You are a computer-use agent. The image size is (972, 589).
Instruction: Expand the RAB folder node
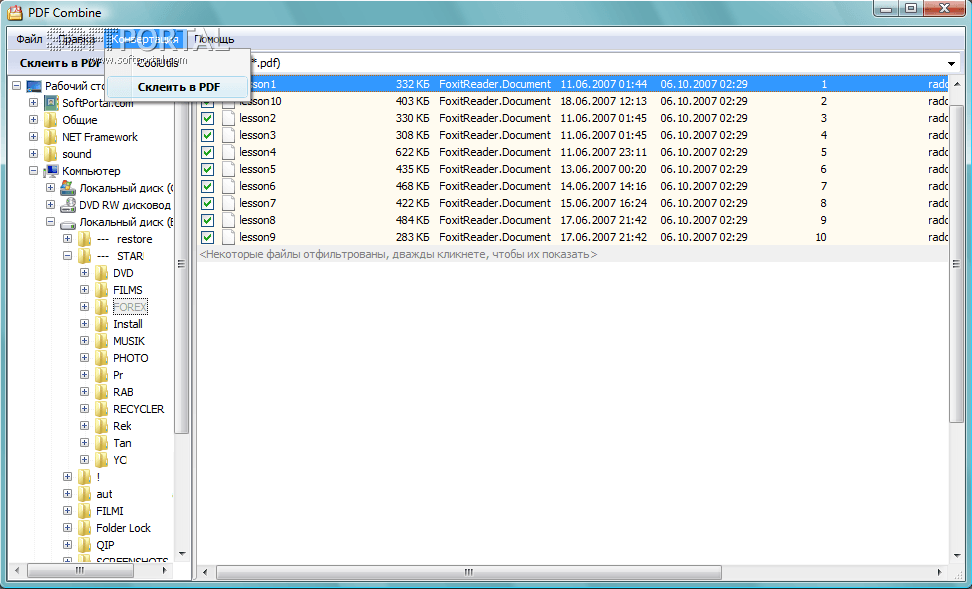[x=84, y=392]
